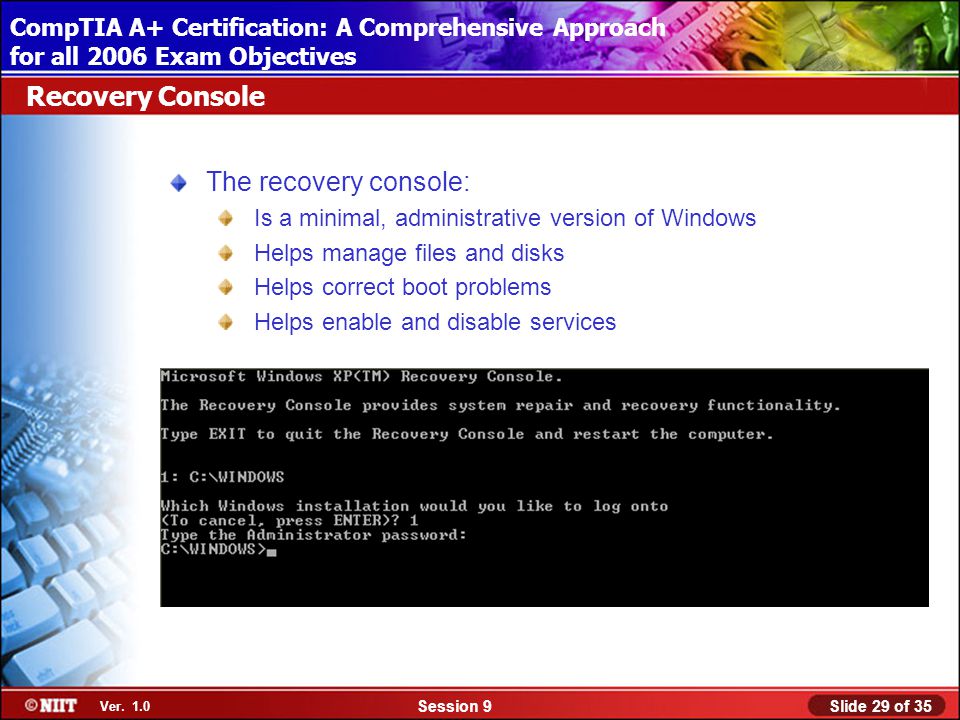Select 'Helps correct boot problems' bullet text

[x=402, y=287]
